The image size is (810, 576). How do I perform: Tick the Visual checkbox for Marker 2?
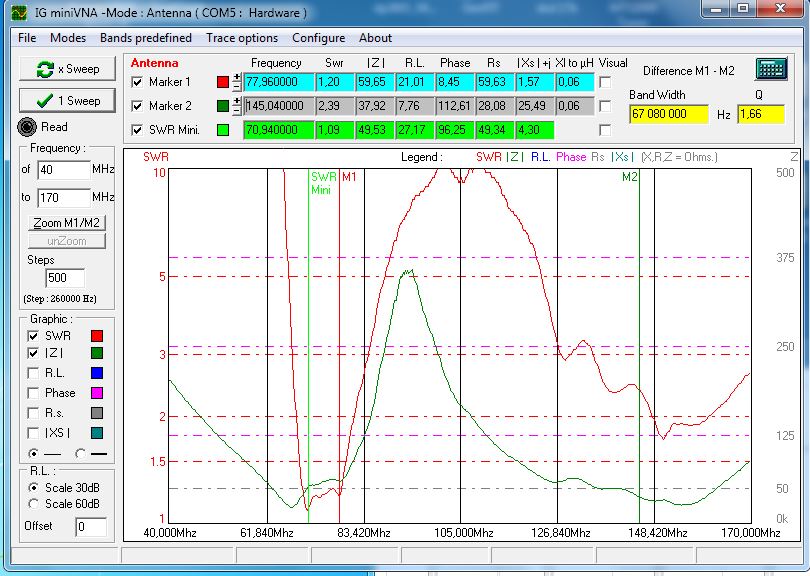605,106
